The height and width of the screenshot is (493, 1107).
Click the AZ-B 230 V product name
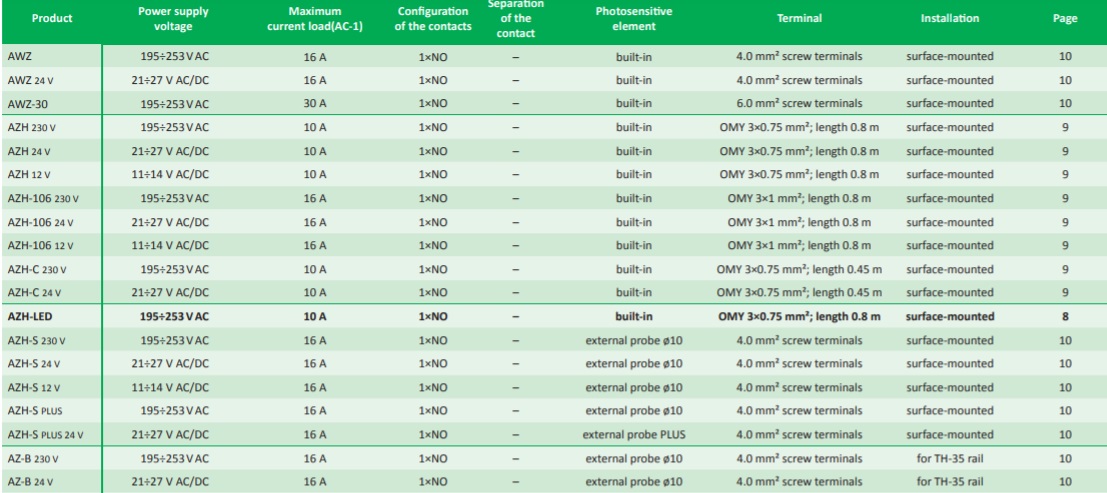coord(33,458)
